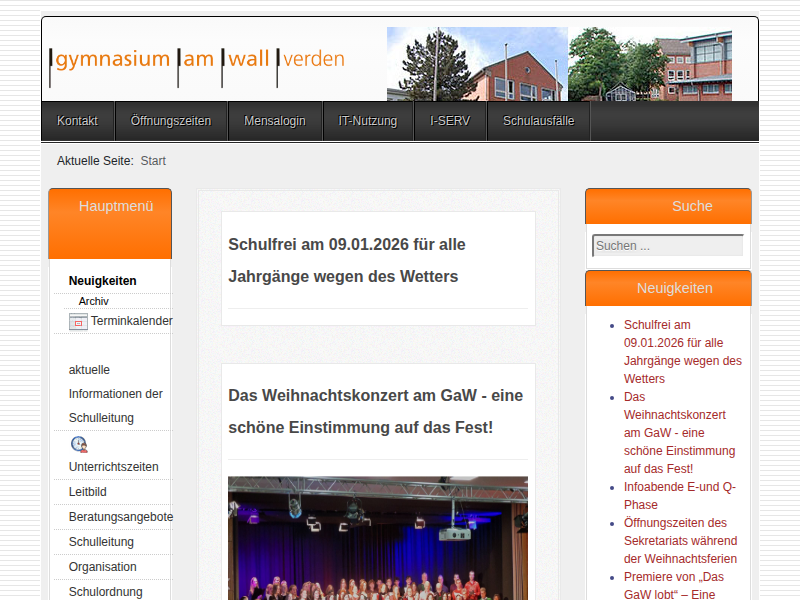Open the Archiv submenu entry
The image size is (800, 600).
(x=94, y=301)
